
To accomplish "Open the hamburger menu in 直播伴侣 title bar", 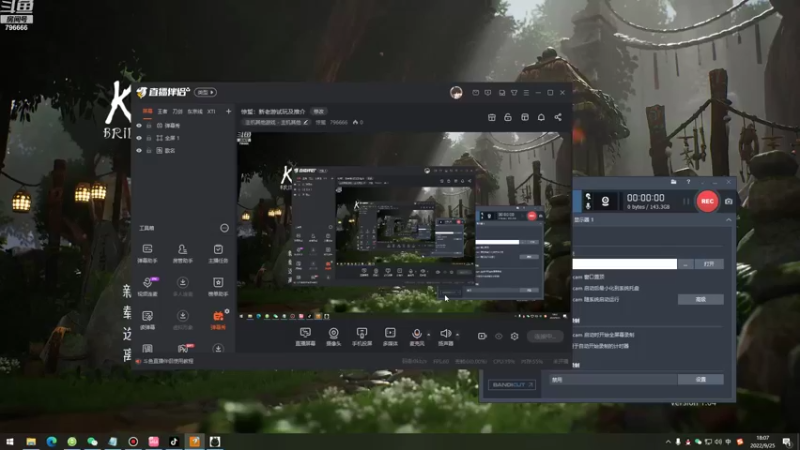I will tap(526, 93).
